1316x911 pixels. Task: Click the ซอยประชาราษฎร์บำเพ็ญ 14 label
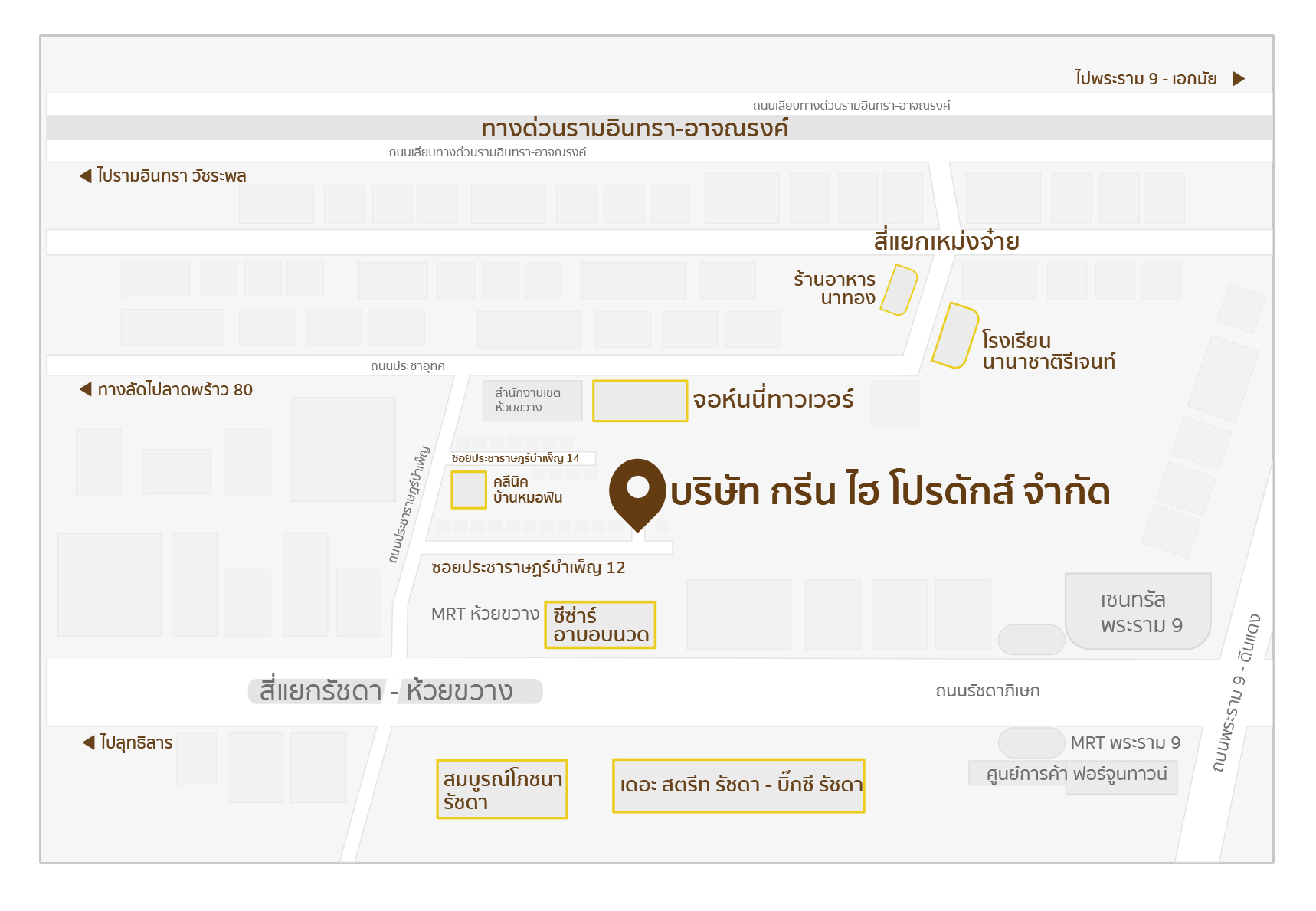[516, 458]
